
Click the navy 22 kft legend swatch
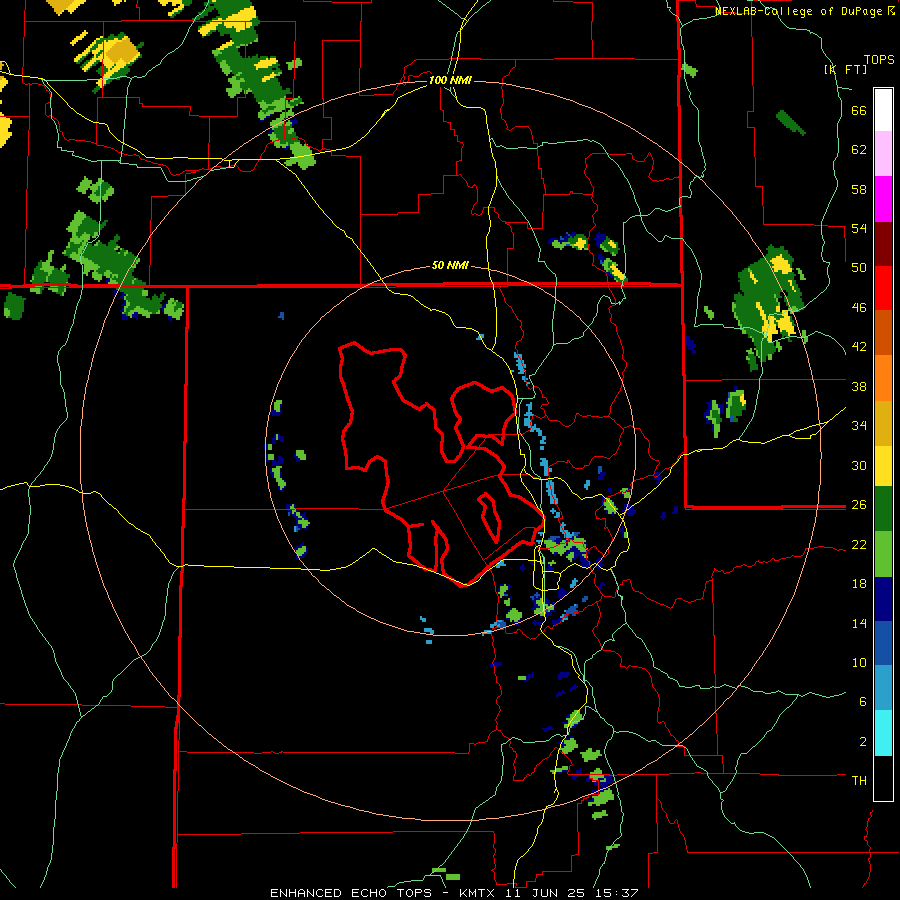click(x=883, y=599)
